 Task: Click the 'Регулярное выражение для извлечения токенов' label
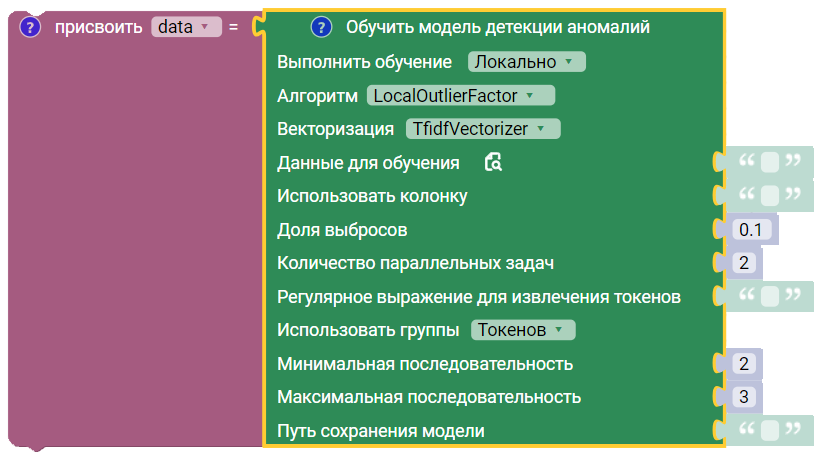tap(479, 297)
